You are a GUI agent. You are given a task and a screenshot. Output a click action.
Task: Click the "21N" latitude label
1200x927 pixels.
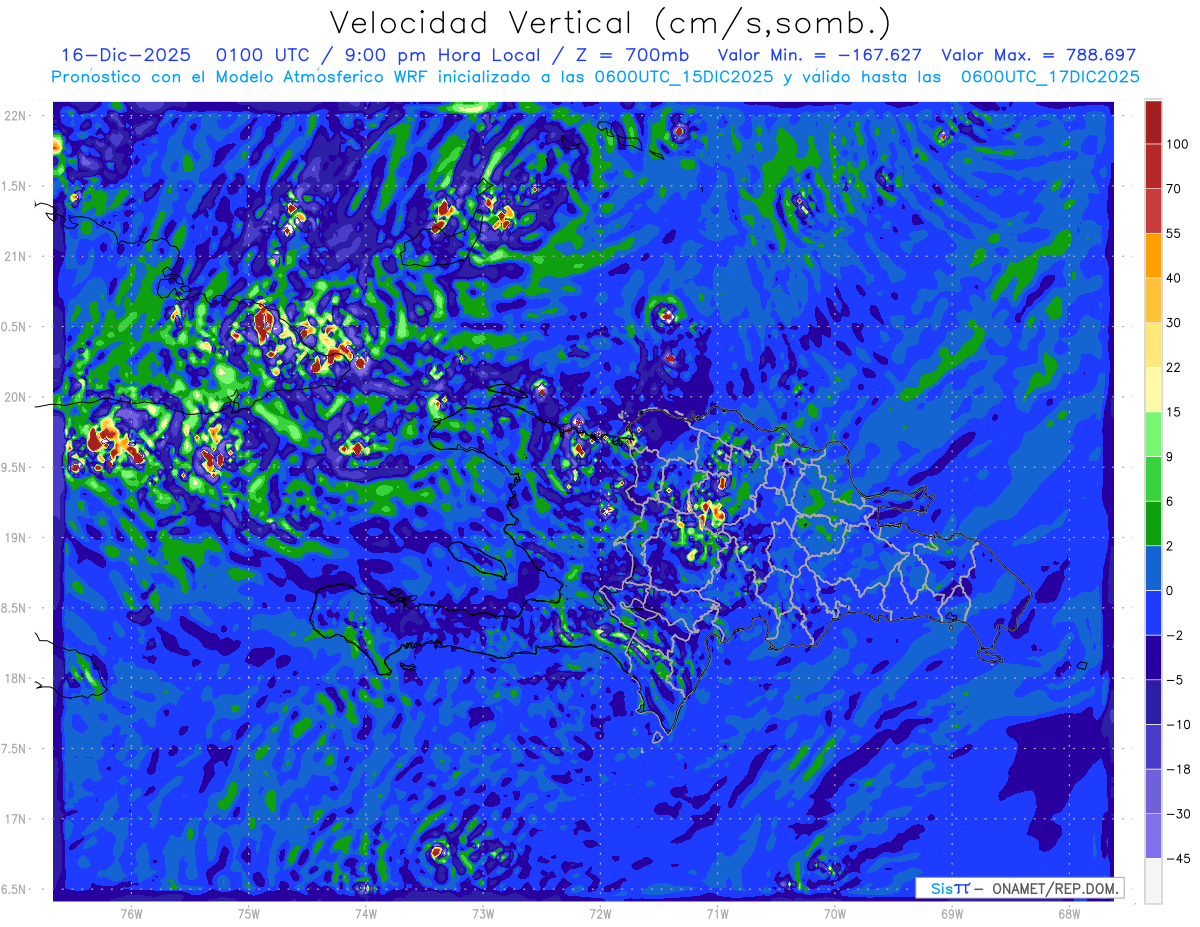[x=15, y=256]
